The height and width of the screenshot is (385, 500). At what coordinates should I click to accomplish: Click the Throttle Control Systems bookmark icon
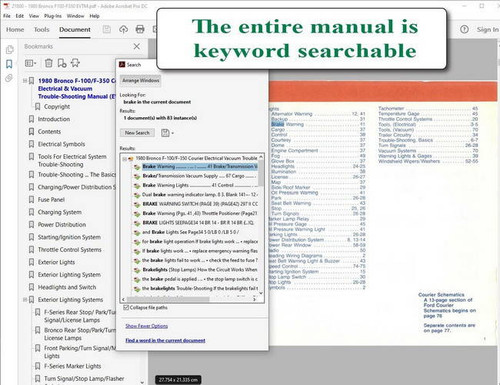click(x=31, y=250)
